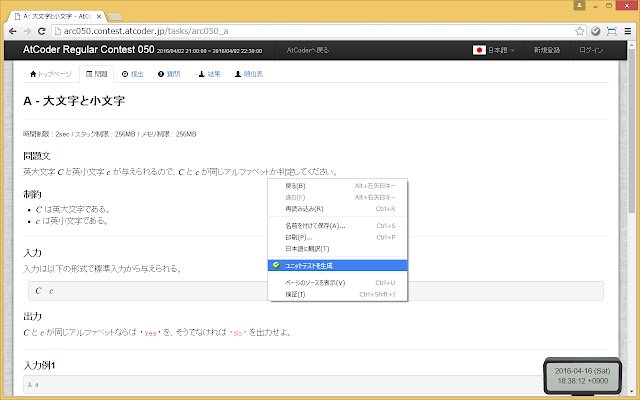Click the AtCoder Regular Contest 050 title
640x400 pixels.
click(x=89, y=49)
